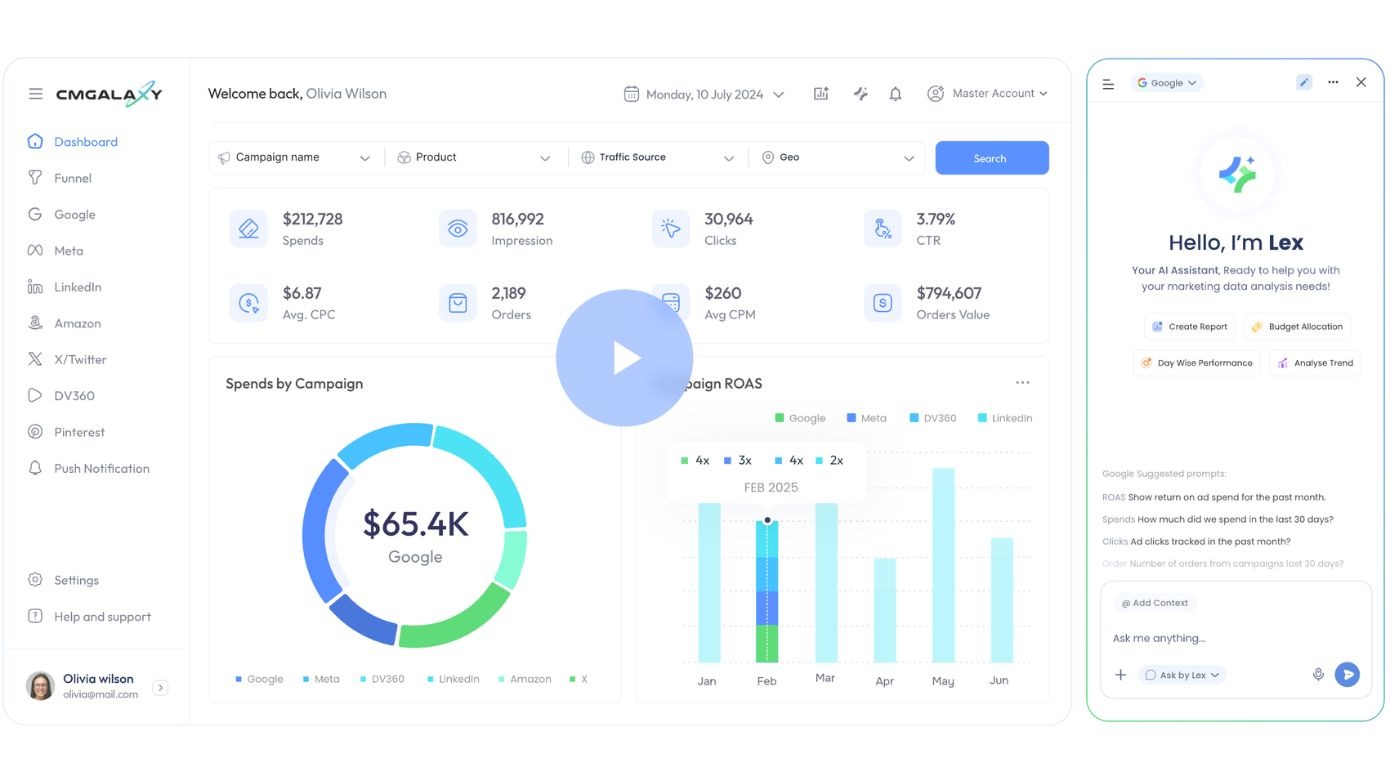Open the LinkedIn channel page
This screenshot has height=782, width=1390.
(65, 287)
